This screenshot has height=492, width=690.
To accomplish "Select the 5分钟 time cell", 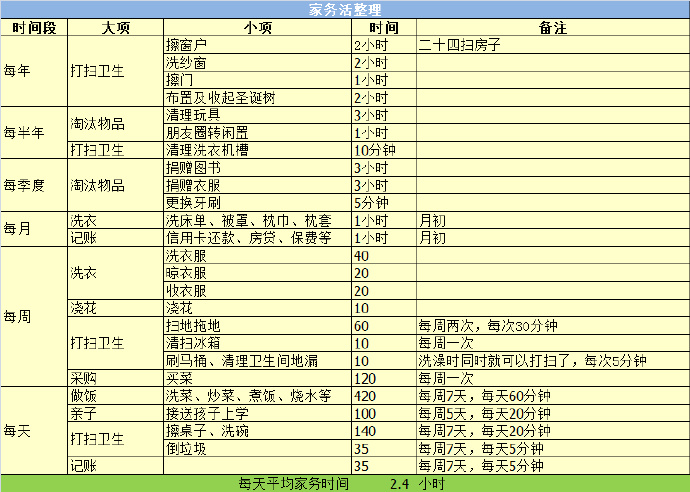I will 384,203.
